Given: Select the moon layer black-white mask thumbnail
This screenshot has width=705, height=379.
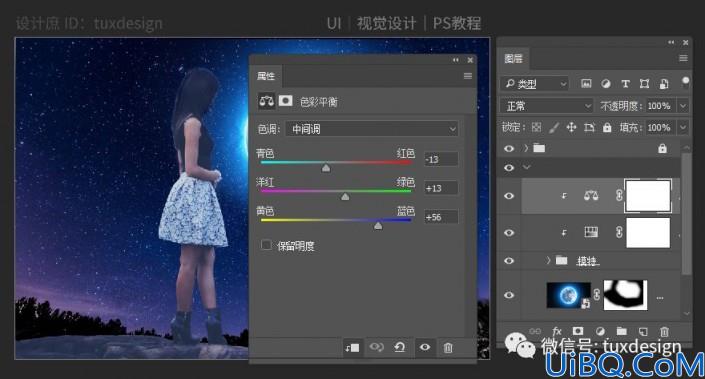Looking at the screenshot, I should click(625, 295).
